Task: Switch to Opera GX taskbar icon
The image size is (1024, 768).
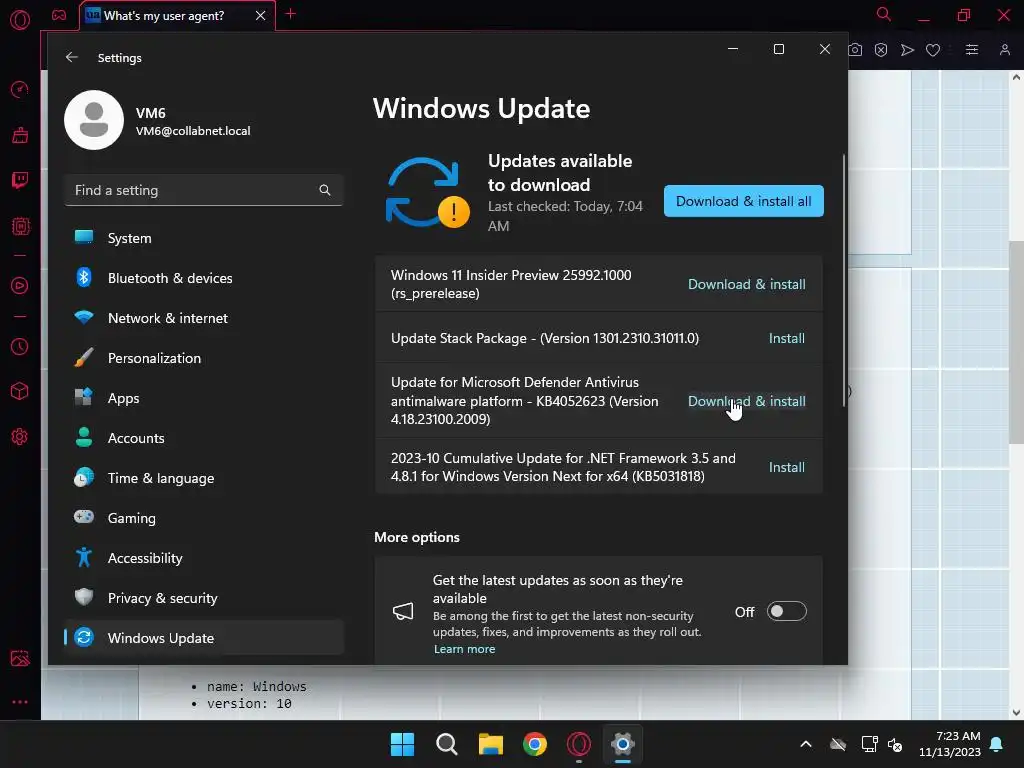Action: [579, 744]
